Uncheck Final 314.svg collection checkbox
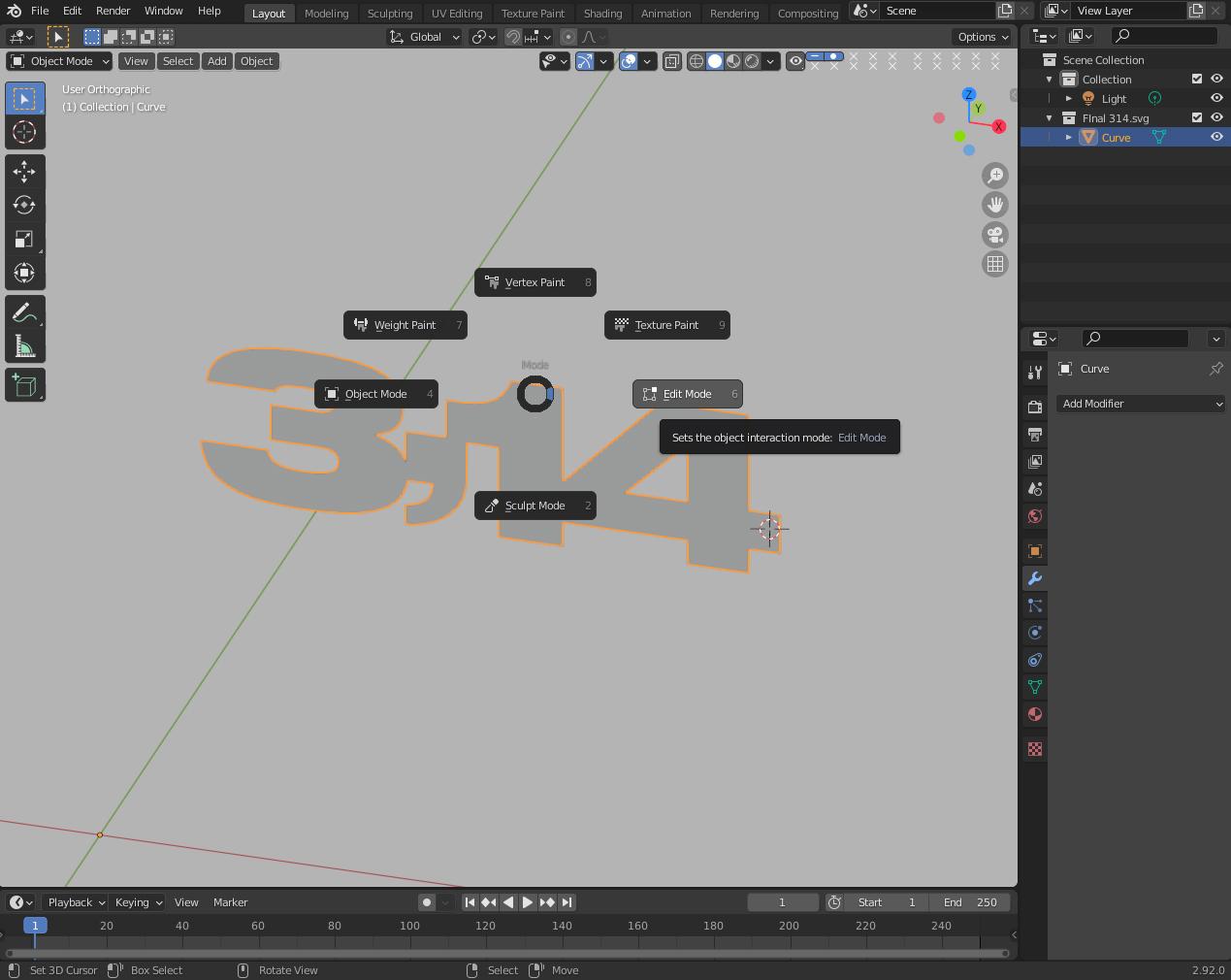1231x980 pixels. tap(1197, 117)
